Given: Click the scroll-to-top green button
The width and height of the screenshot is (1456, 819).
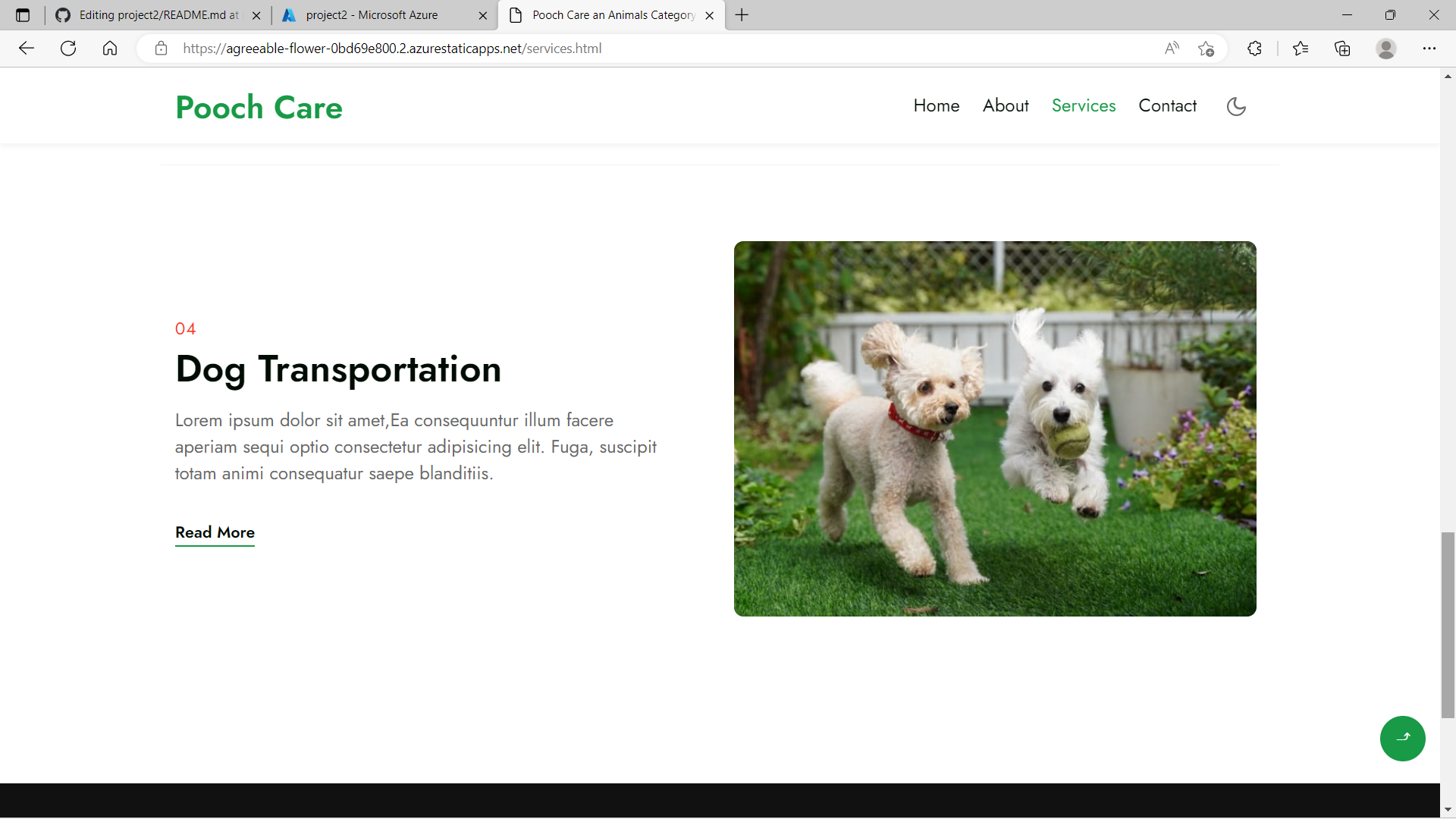Looking at the screenshot, I should (1403, 738).
